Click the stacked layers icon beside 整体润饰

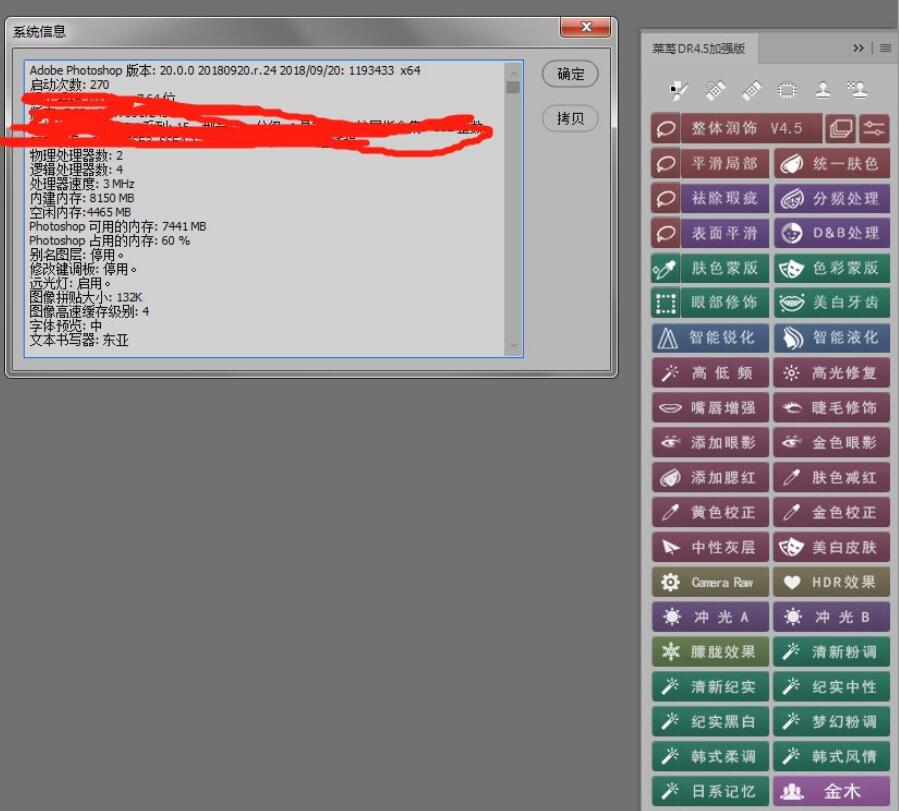pos(841,128)
